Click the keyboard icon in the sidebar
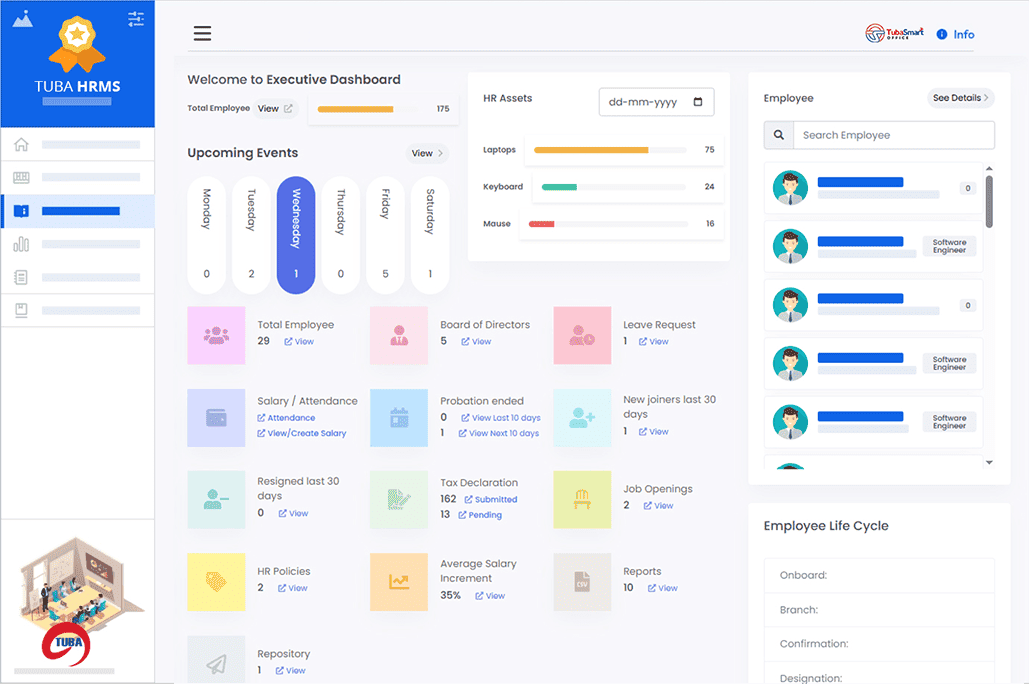The width and height of the screenshot is (1029, 684). 21,177
